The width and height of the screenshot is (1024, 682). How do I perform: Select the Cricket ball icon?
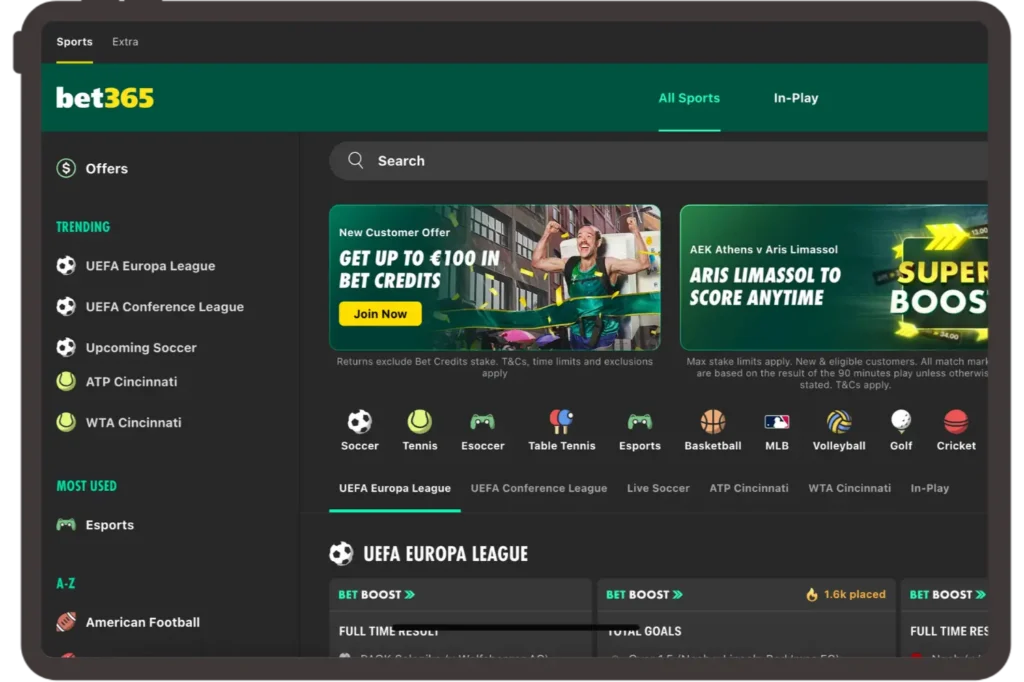[955, 422]
